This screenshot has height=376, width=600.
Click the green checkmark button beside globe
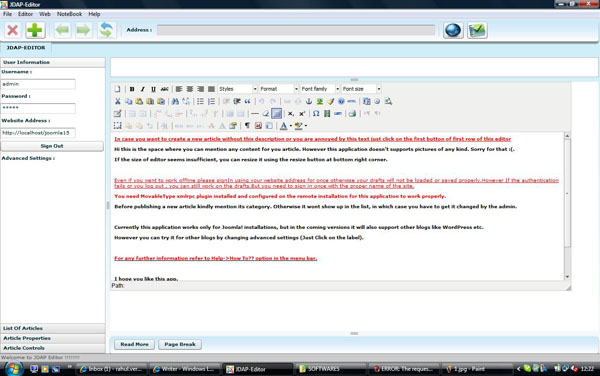[477, 30]
